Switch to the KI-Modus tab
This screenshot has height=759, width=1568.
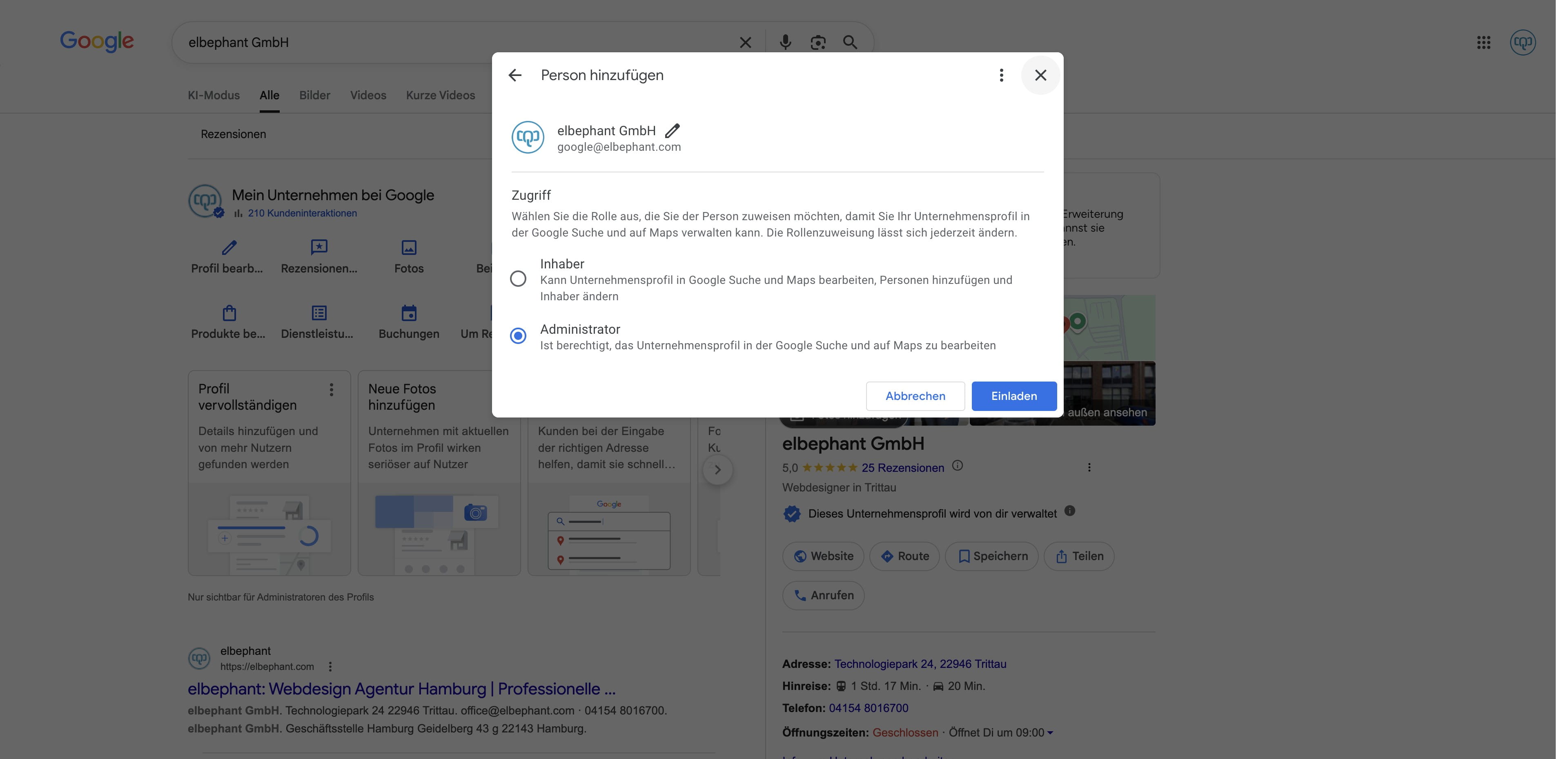coord(214,95)
